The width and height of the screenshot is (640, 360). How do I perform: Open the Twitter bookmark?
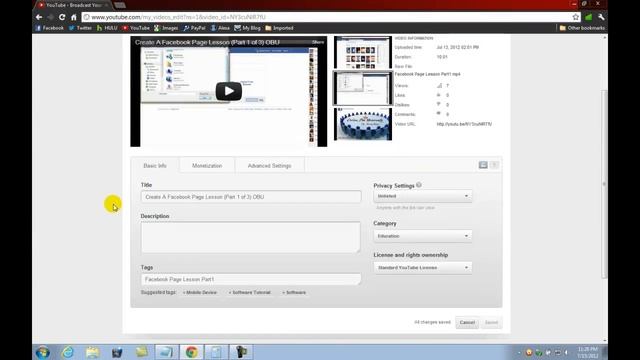click(80, 28)
